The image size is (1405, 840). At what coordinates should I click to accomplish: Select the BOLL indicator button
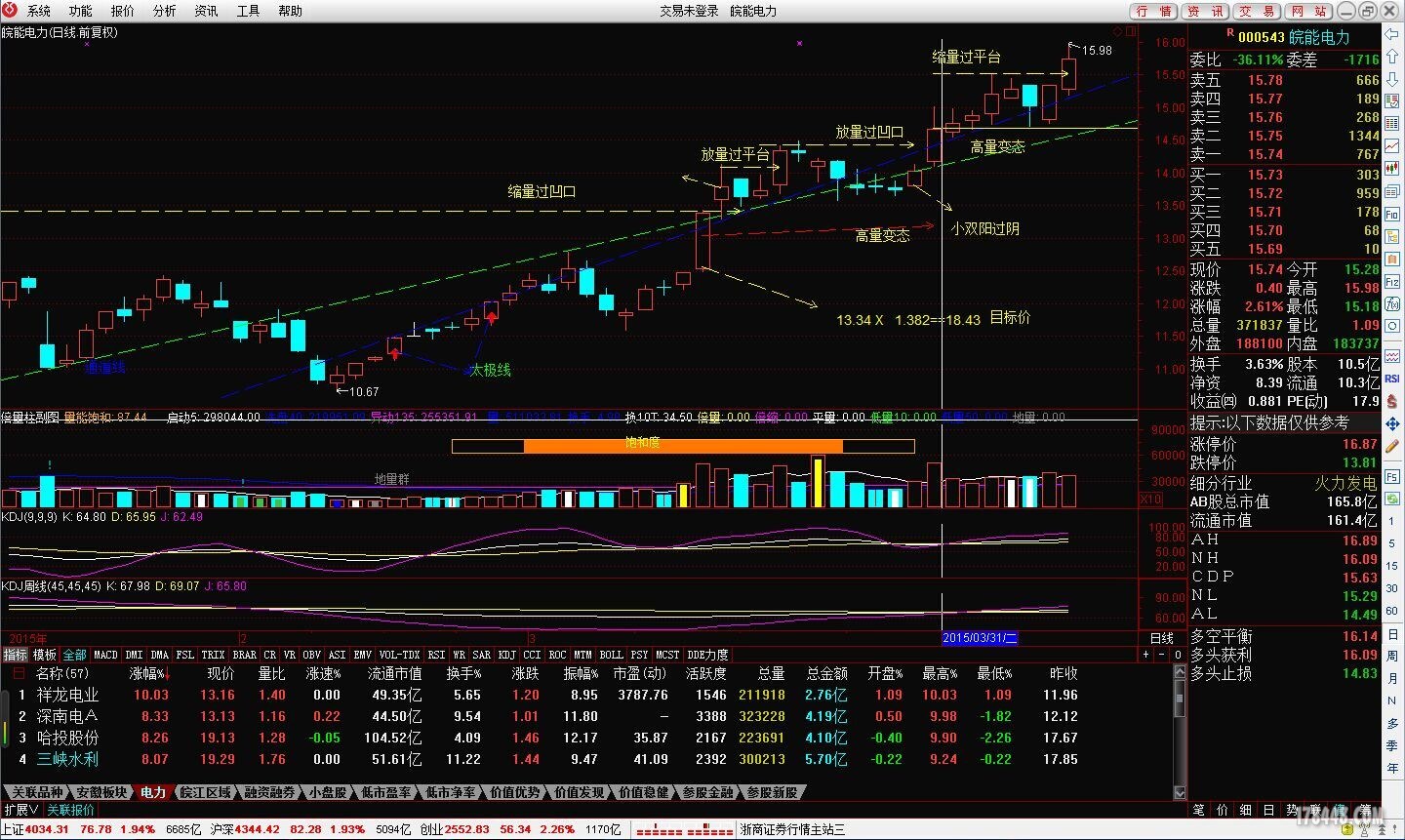[x=611, y=655]
